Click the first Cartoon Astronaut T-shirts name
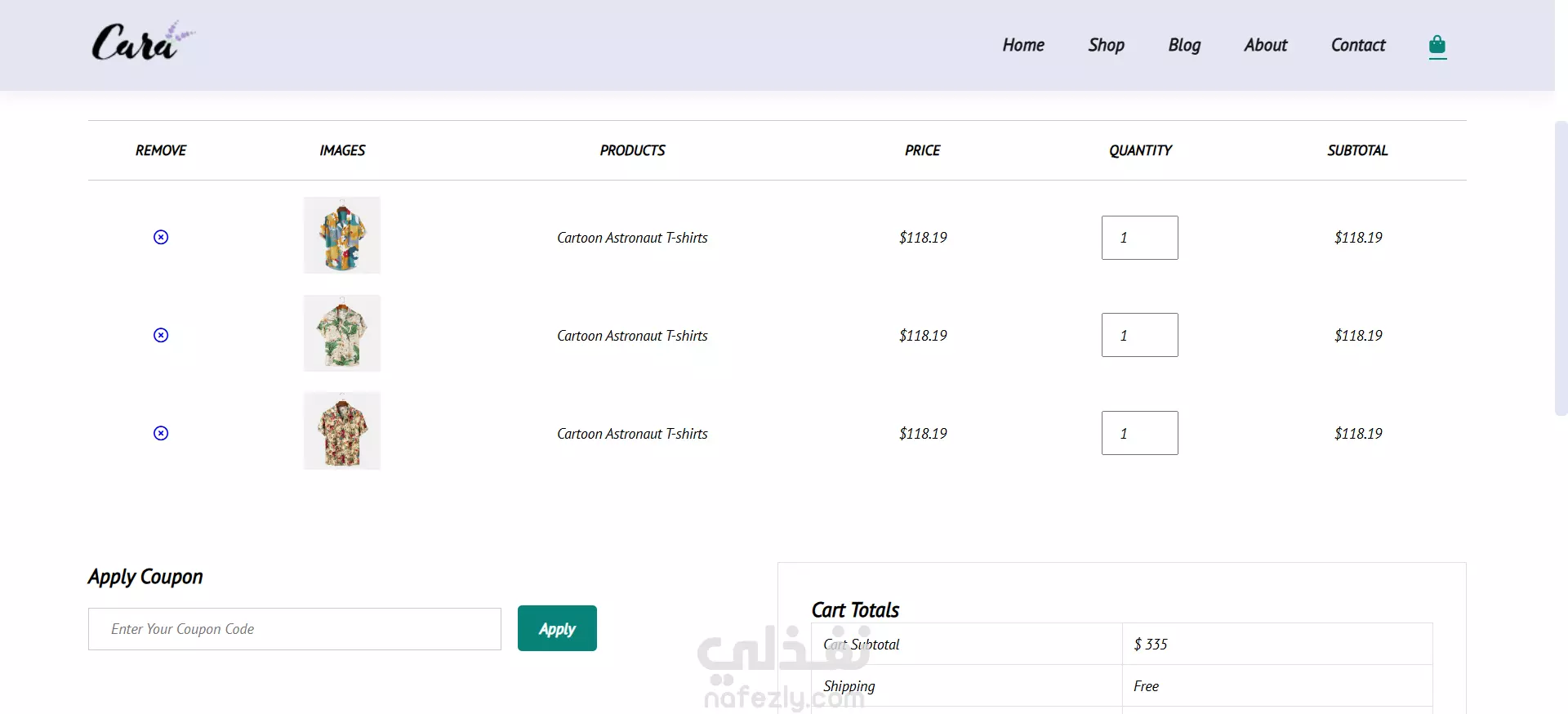 632,238
